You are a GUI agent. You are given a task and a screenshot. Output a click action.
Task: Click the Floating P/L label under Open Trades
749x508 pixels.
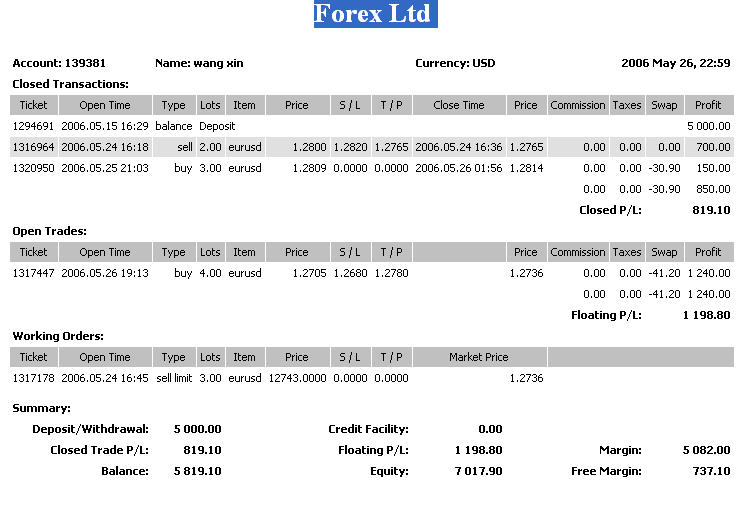(x=606, y=315)
